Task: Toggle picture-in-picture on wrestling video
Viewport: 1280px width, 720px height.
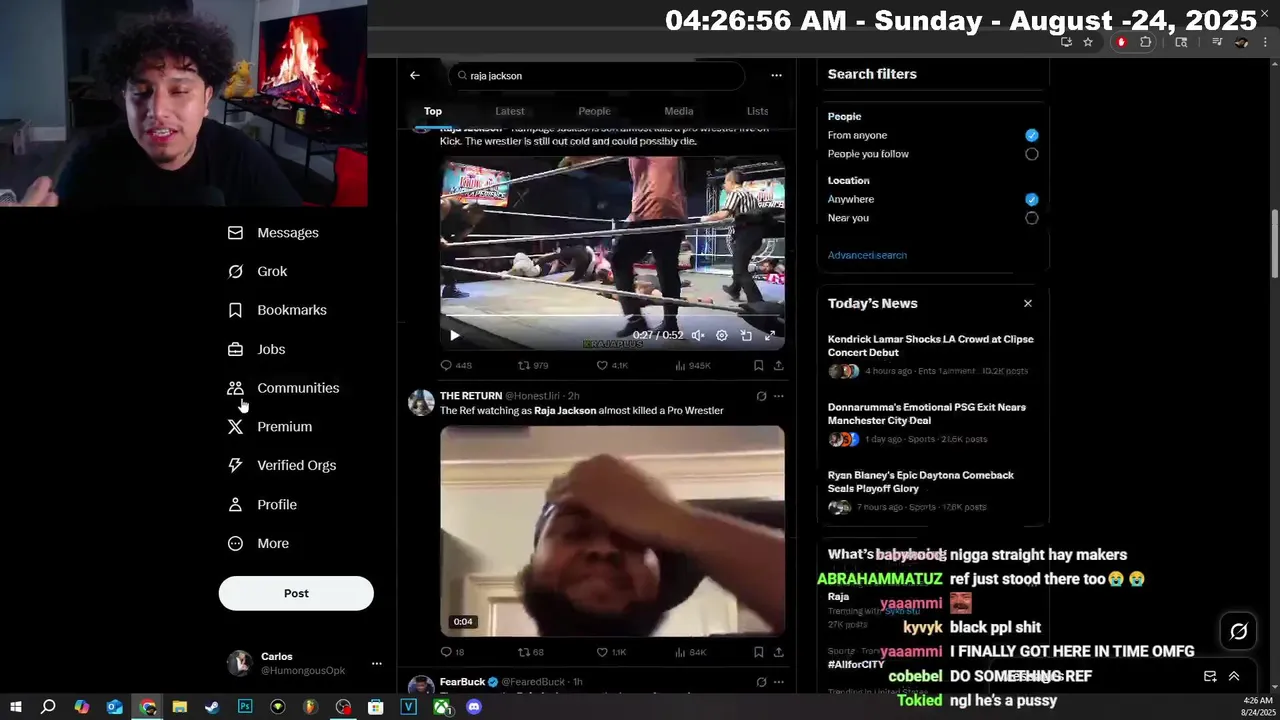Action: pos(746,336)
